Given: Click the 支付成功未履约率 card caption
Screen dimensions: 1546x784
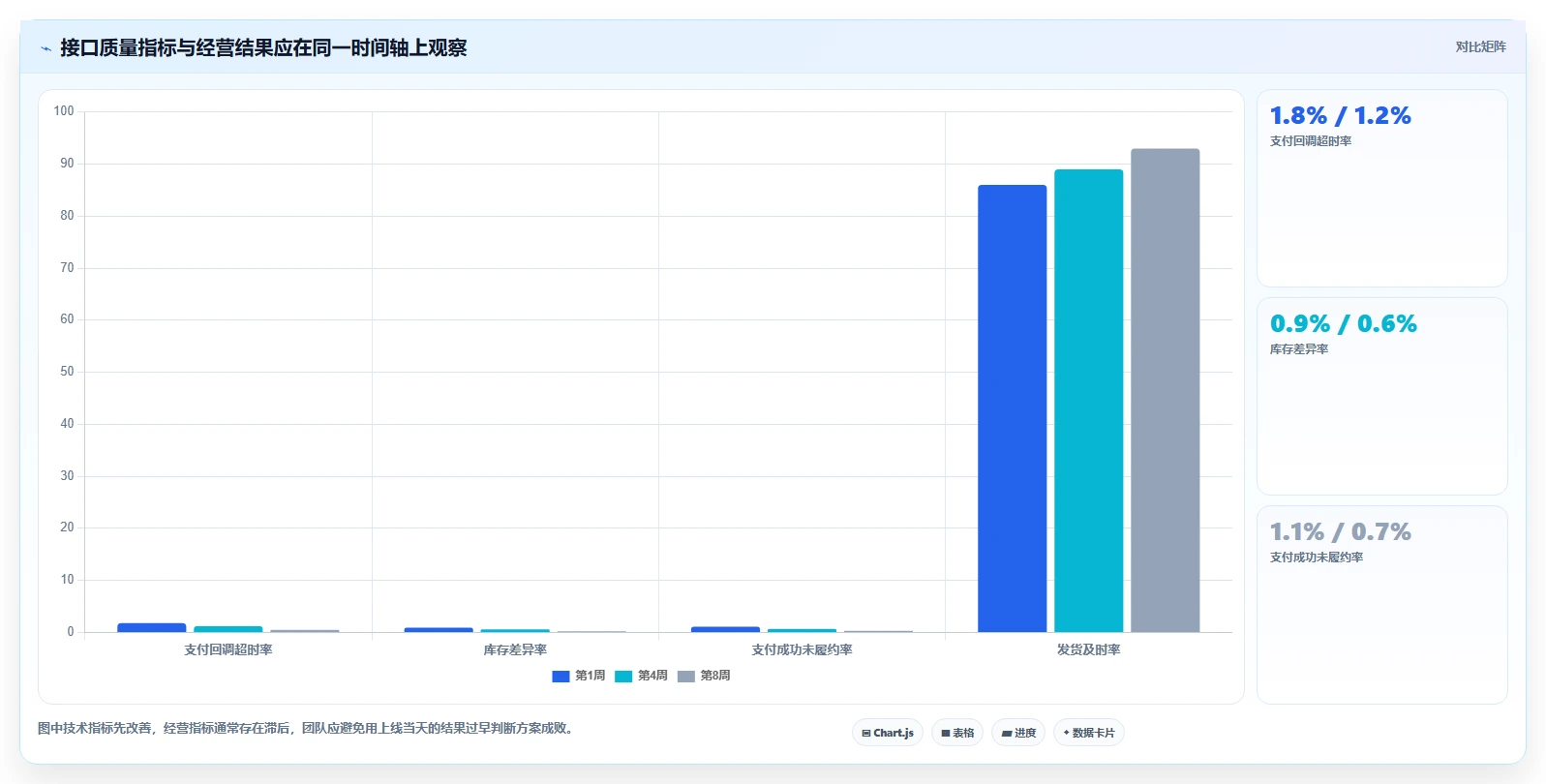Looking at the screenshot, I should pos(1317,558).
